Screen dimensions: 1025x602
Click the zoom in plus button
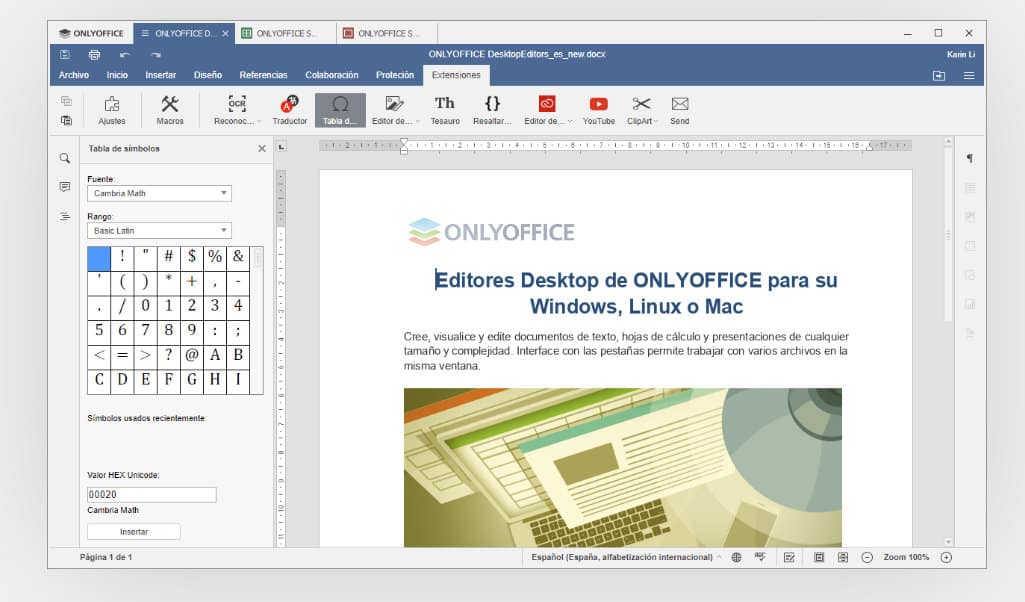point(946,557)
